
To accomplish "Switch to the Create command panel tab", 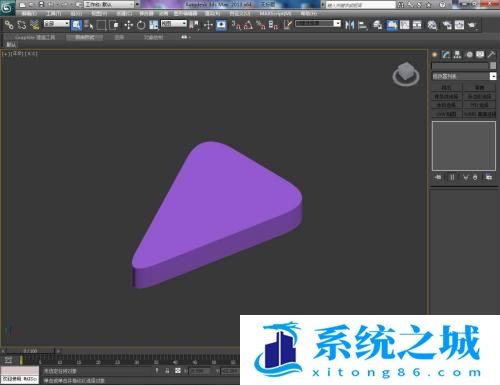I will tap(435, 54).
